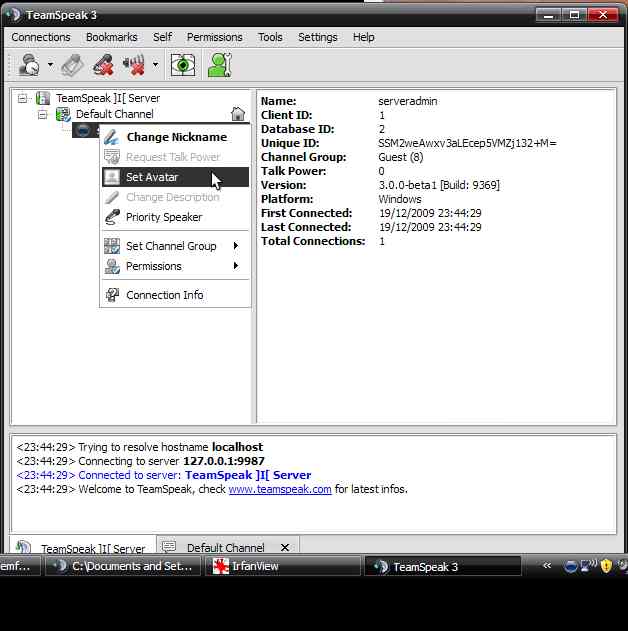Click the microphone icon beside Priority Speaker
628x631 pixels.
click(112, 217)
